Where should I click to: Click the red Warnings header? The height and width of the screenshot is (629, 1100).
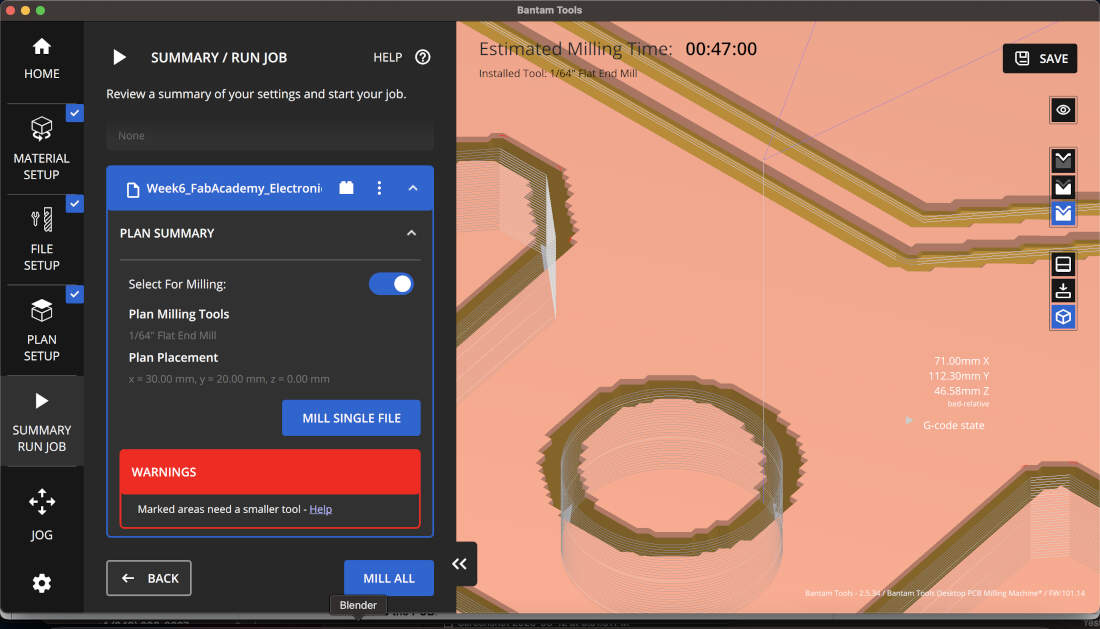tap(270, 472)
